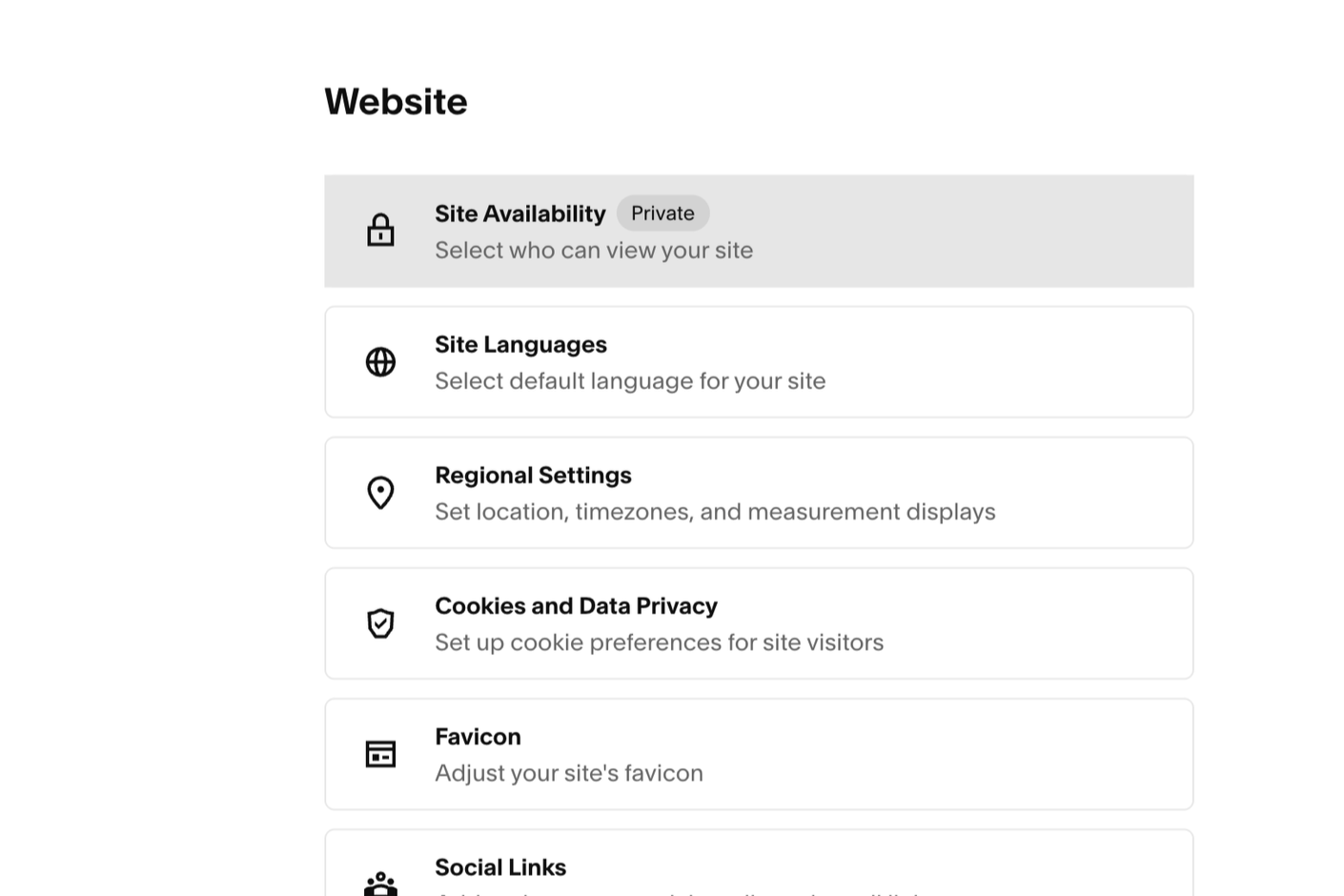Image resolution: width=1344 pixels, height=896 pixels.
Task: Click the lock icon for Site Availability
Action: (x=380, y=230)
